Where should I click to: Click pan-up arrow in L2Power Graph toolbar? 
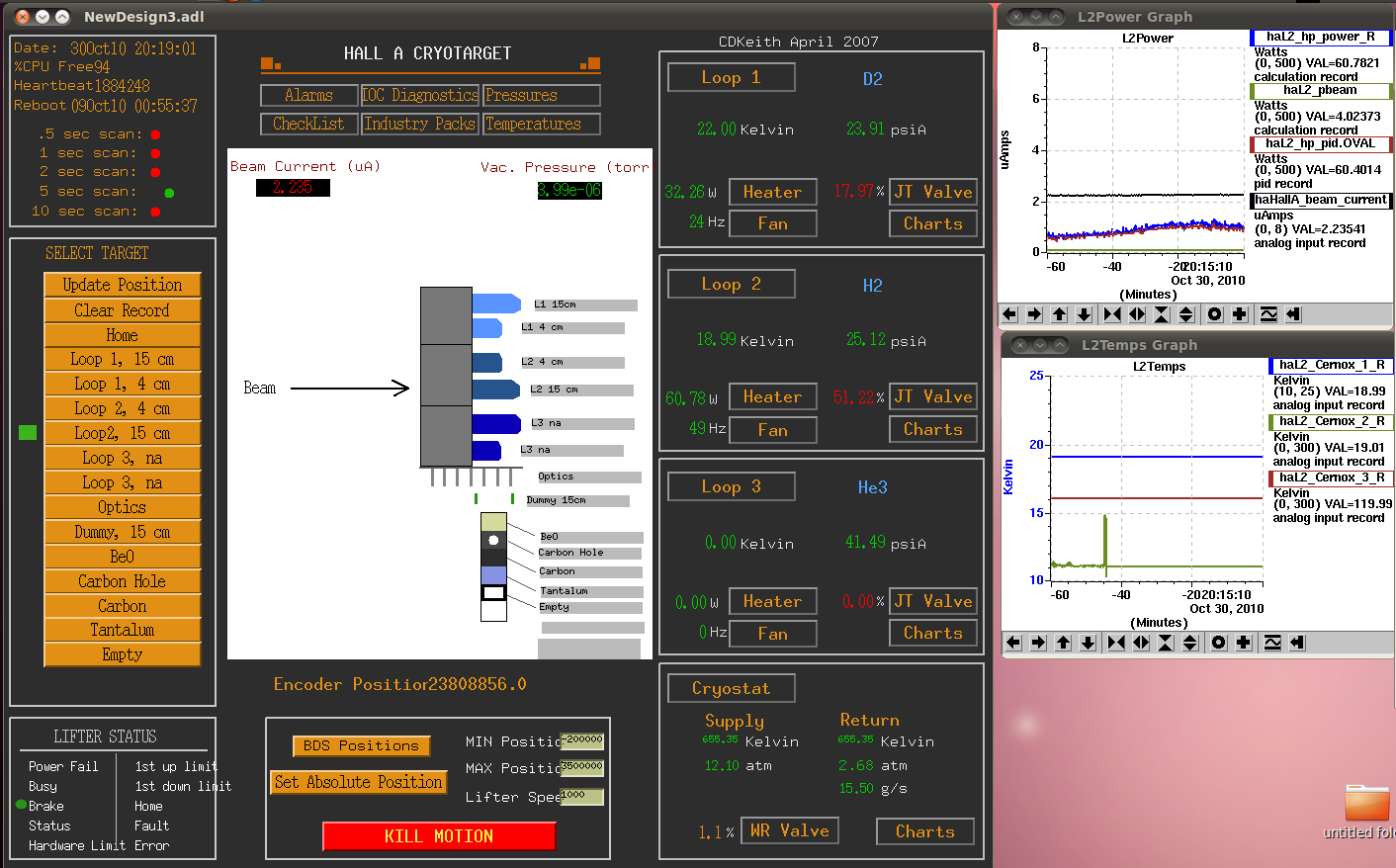pos(1059,314)
